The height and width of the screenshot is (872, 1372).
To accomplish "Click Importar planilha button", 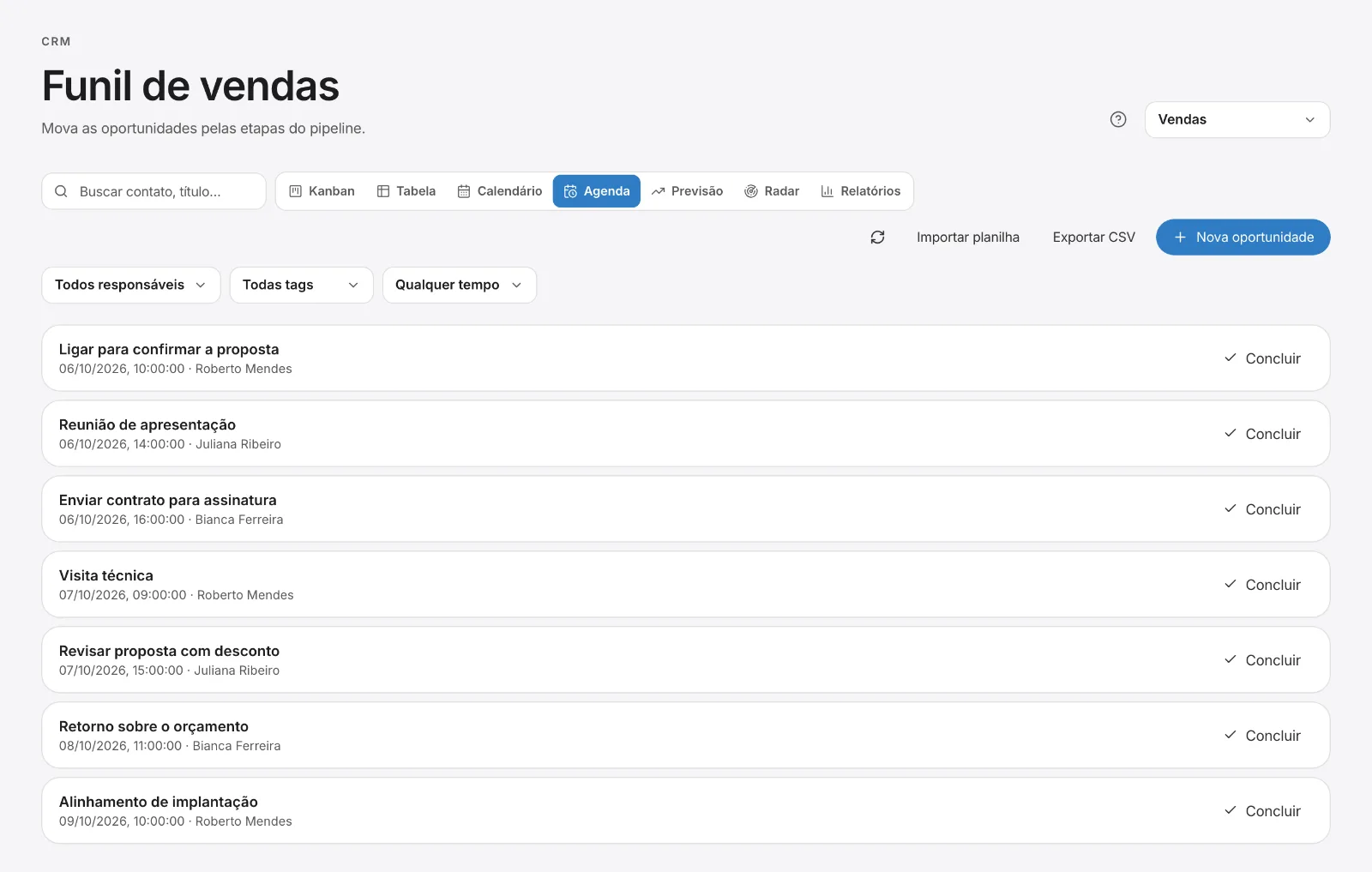I will coord(968,238).
